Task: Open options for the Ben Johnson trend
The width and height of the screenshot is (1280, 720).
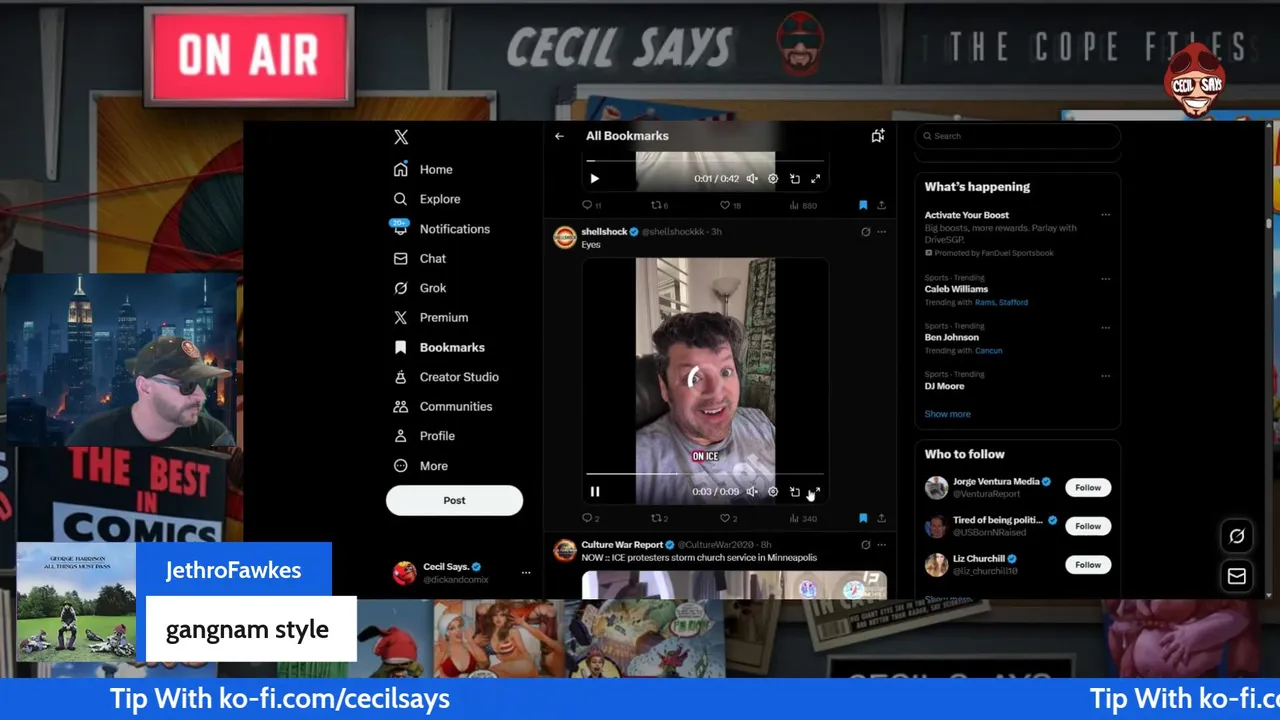Action: 1105,327
